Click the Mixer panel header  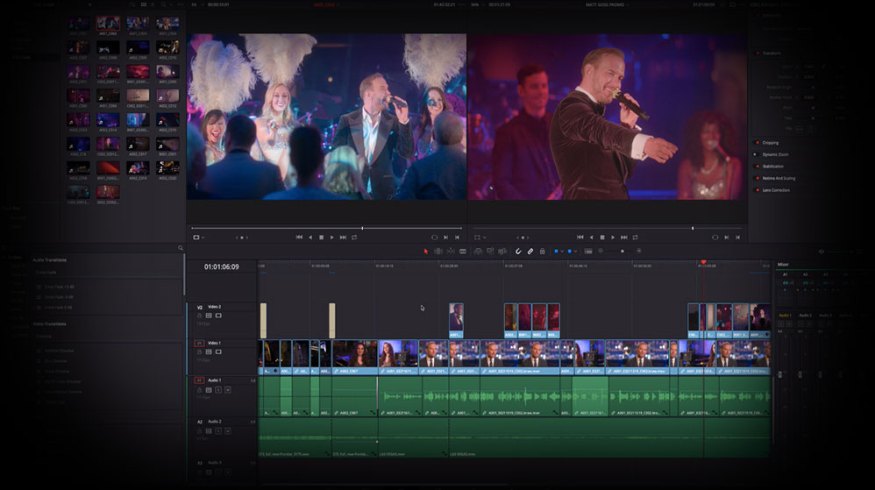783,265
